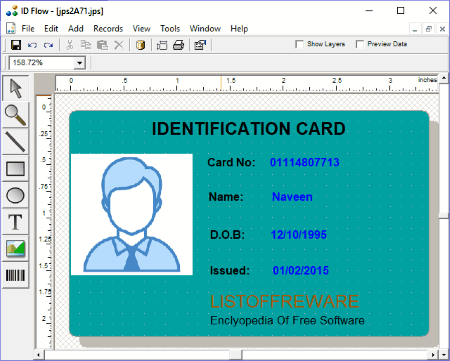Viewport: 450px width, 361px height.
Task: Click the print icon
Action: (x=179, y=45)
